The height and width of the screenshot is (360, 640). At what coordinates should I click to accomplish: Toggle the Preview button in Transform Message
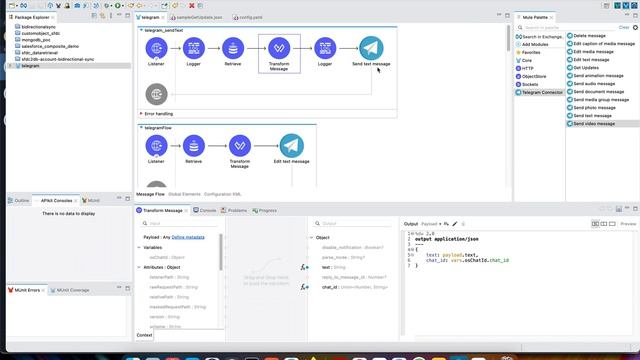click(x=628, y=224)
